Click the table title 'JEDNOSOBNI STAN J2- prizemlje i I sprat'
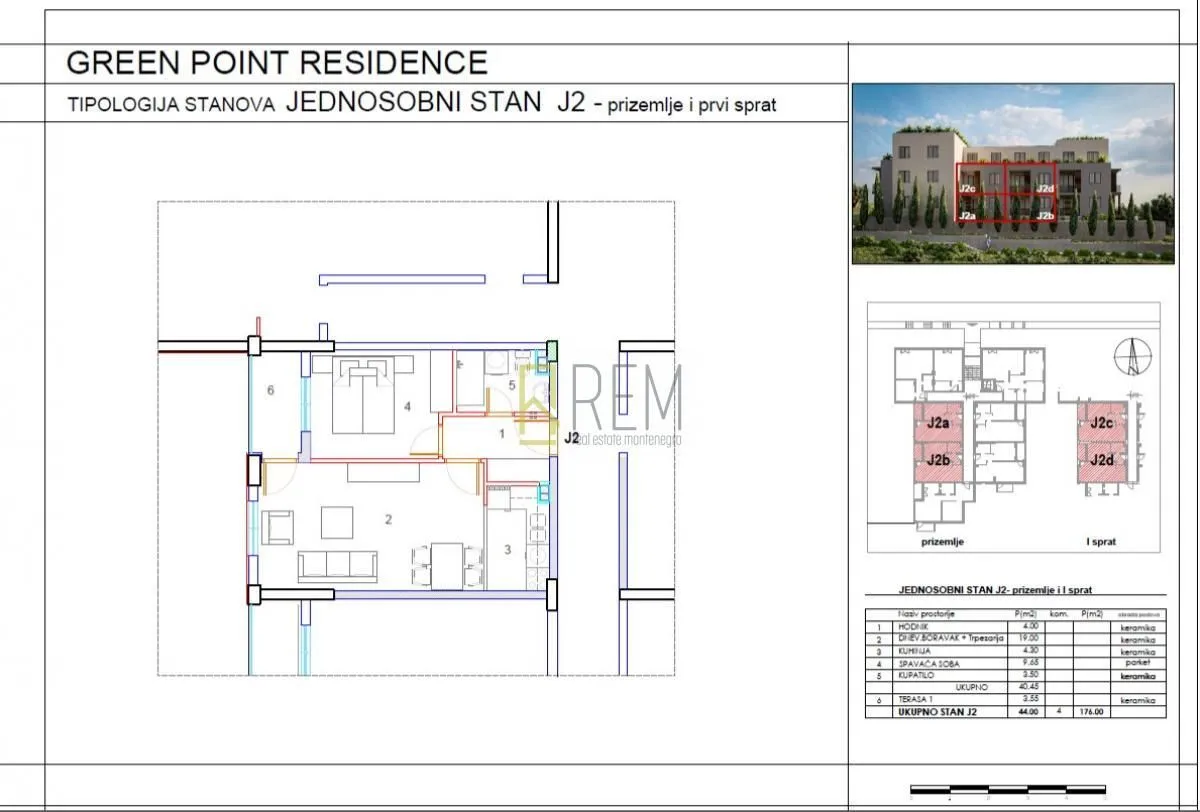 (995, 591)
